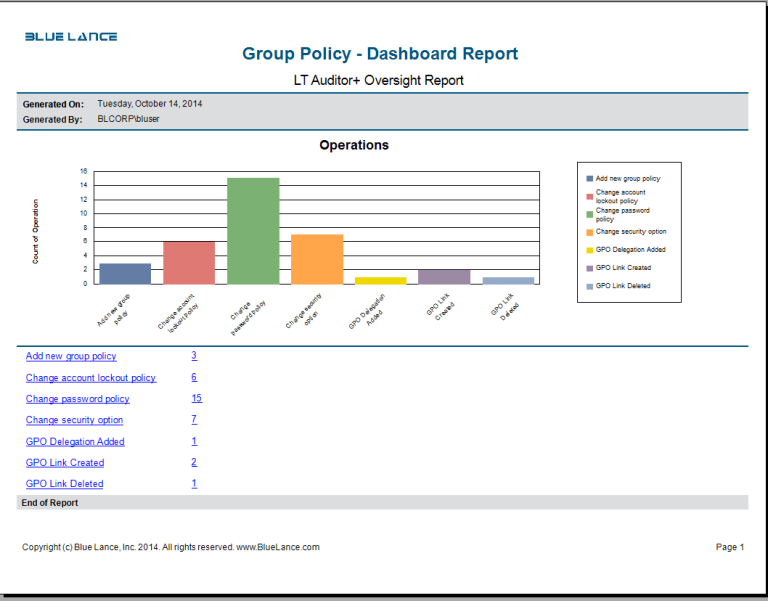Select the orange Change security option bar
768x601 pixels.
pos(317,259)
